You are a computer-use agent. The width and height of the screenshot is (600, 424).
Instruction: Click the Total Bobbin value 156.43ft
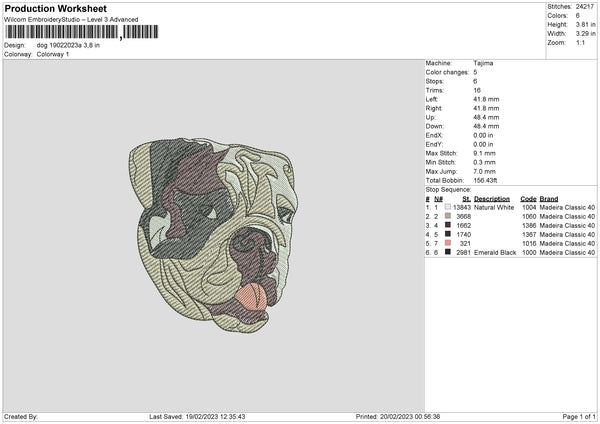point(488,180)
